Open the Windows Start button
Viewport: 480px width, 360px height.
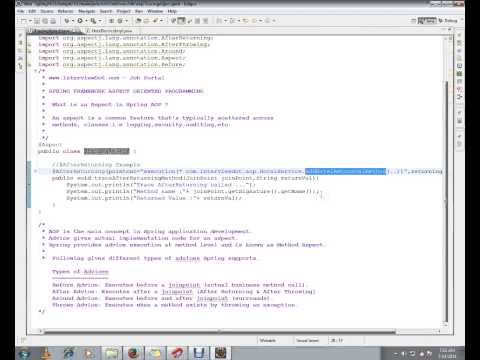(x=25, y=353)
